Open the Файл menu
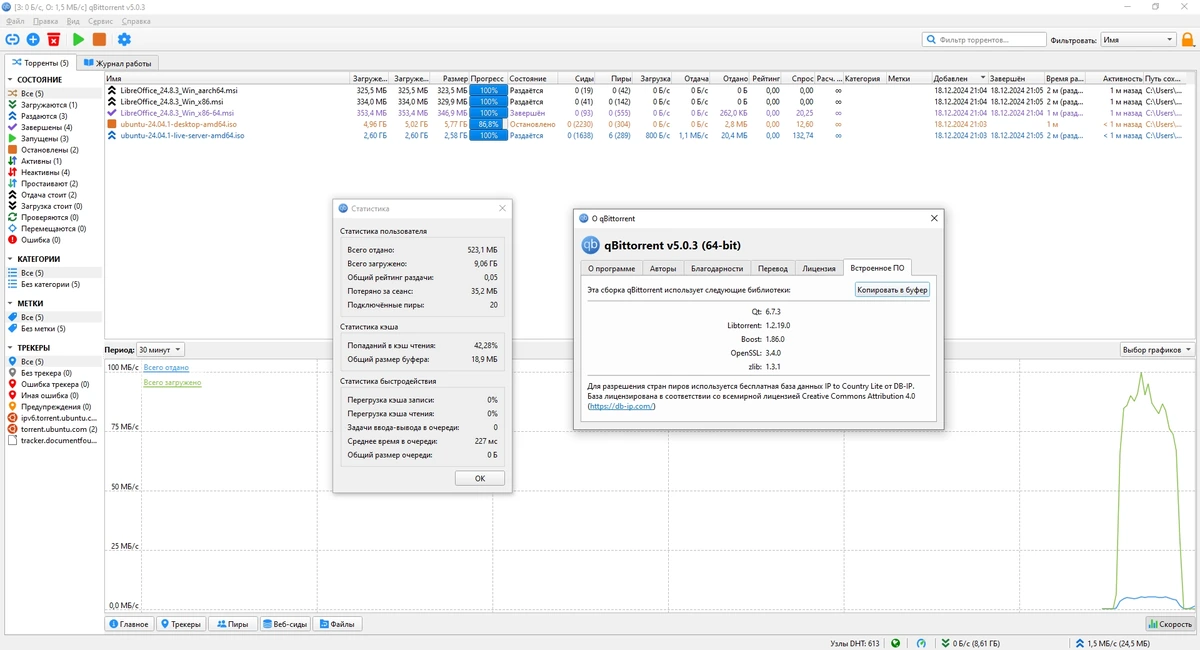The width and height of the screenshot is (1200, 650). coord(15,21)
